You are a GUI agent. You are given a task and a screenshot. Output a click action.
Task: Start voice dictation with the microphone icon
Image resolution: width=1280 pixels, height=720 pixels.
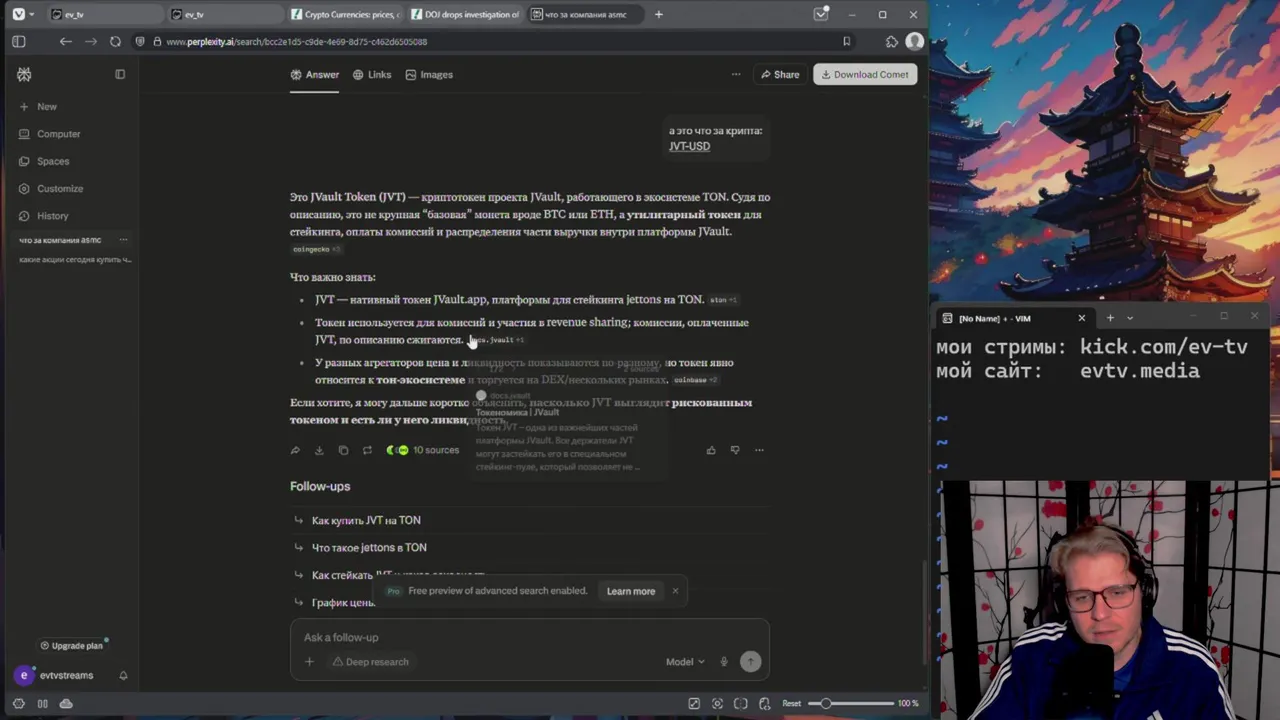[724, 661]
